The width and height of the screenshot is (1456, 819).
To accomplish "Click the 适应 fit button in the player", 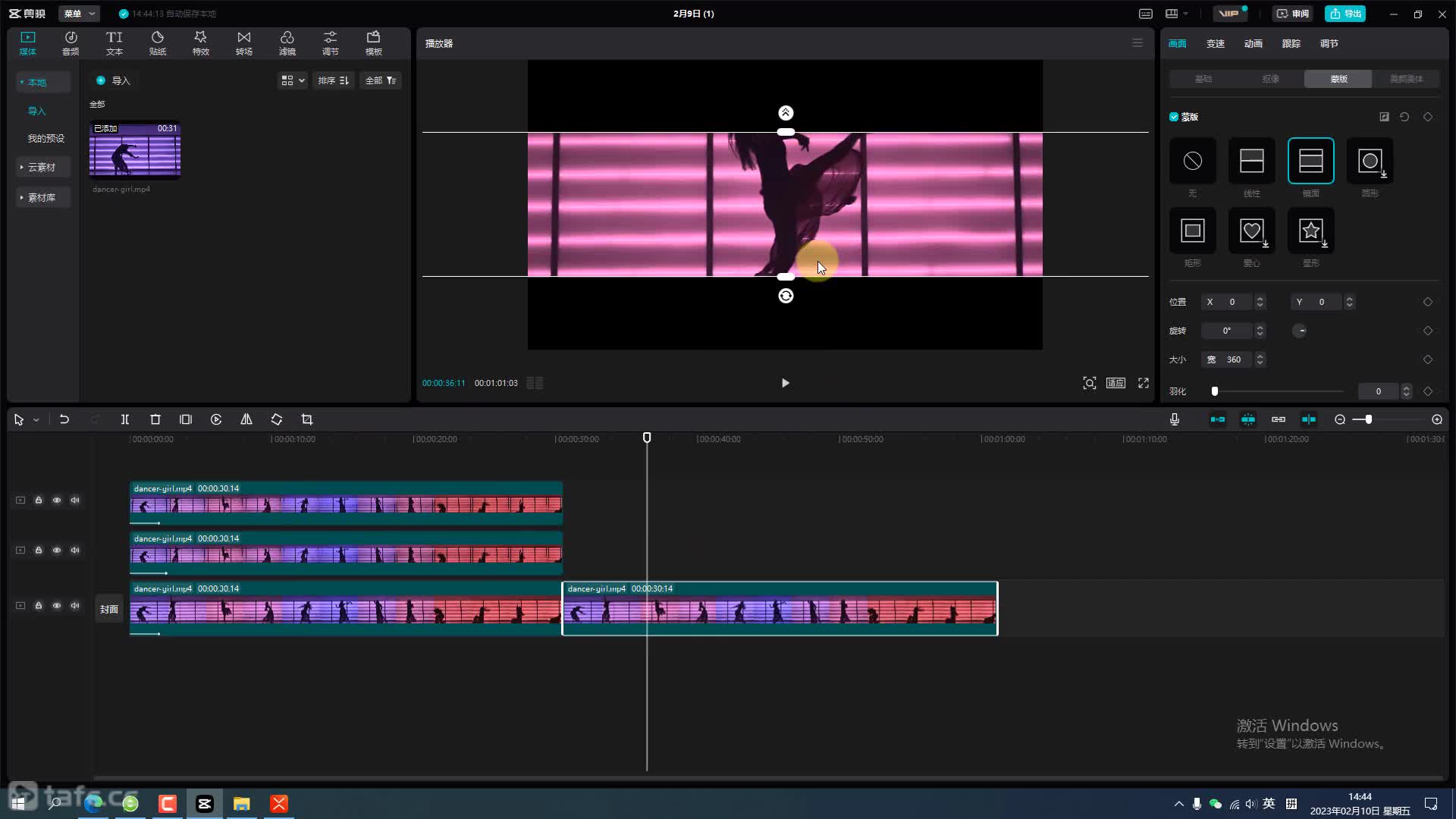I will coord(1116,383).
